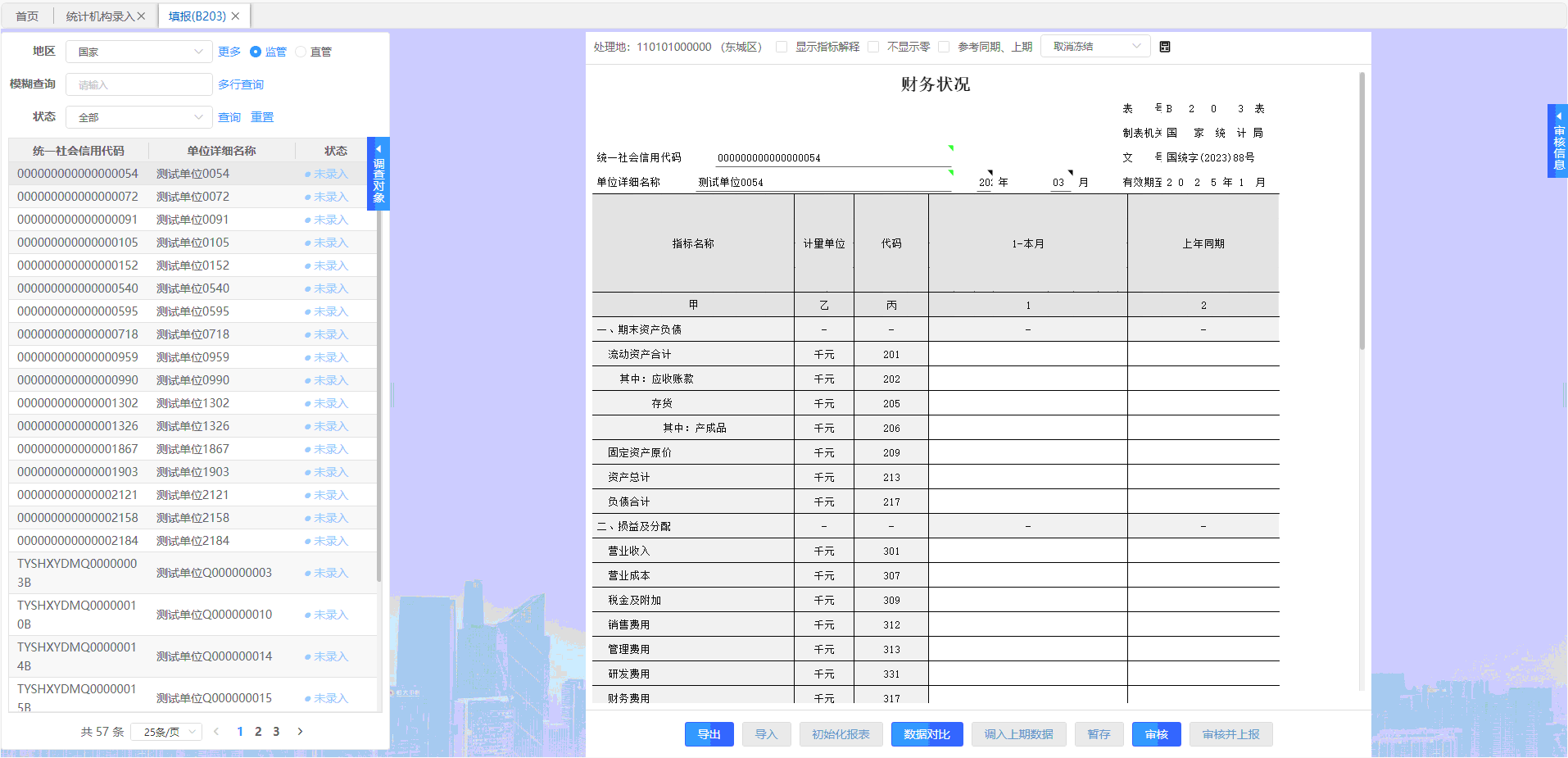Screen dimensions: 1568x758
Task: Click the 单位详细名称 field 测试单位0054
Action: (x=824, y=182)
